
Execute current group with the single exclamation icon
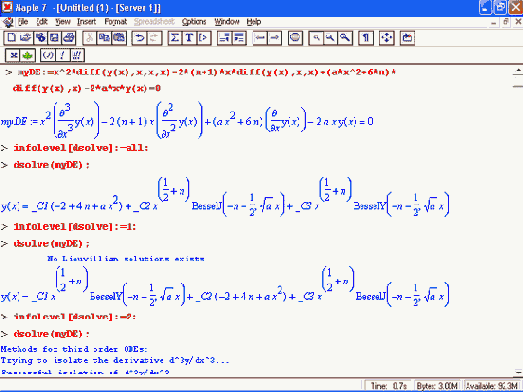click(62, 55)
